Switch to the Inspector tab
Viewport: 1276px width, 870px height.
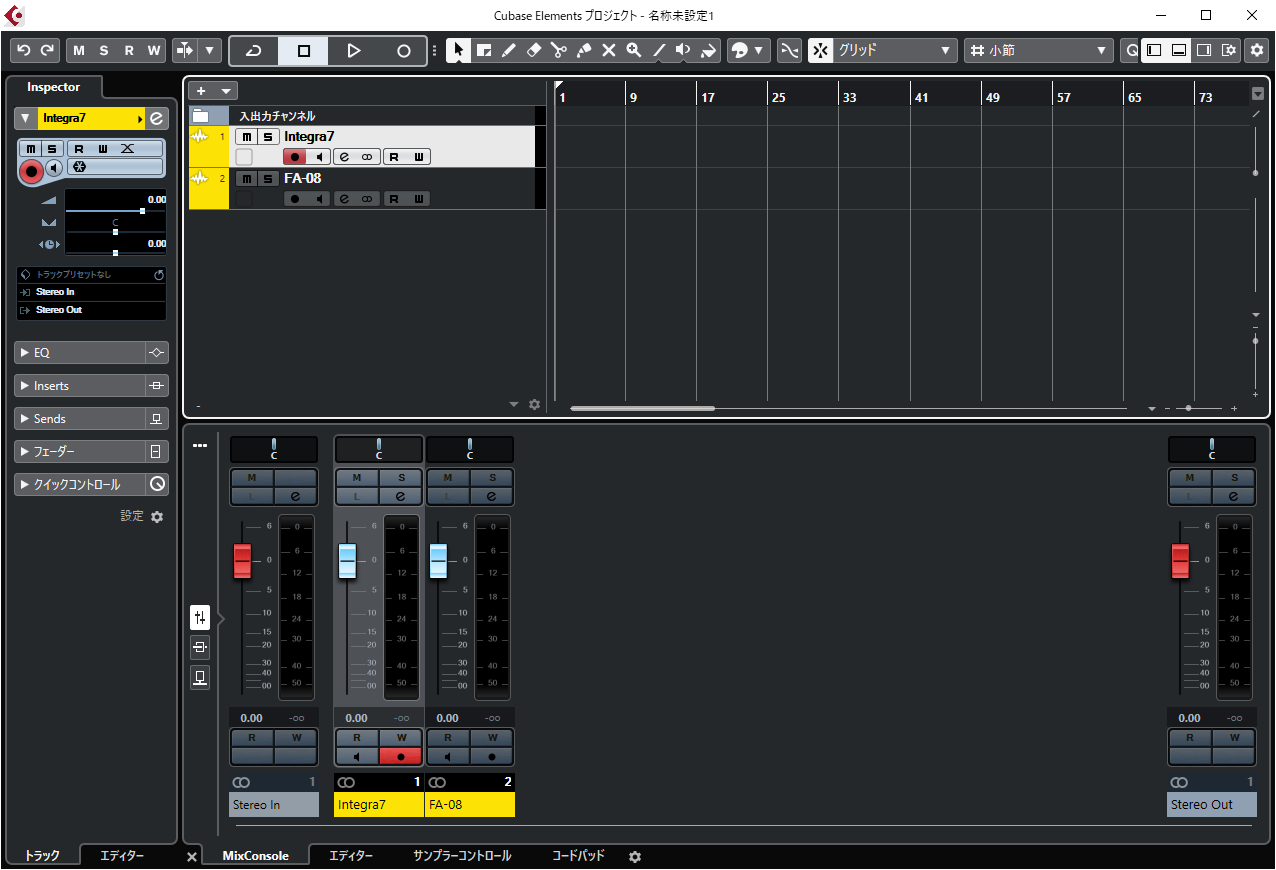pos(54,87)
